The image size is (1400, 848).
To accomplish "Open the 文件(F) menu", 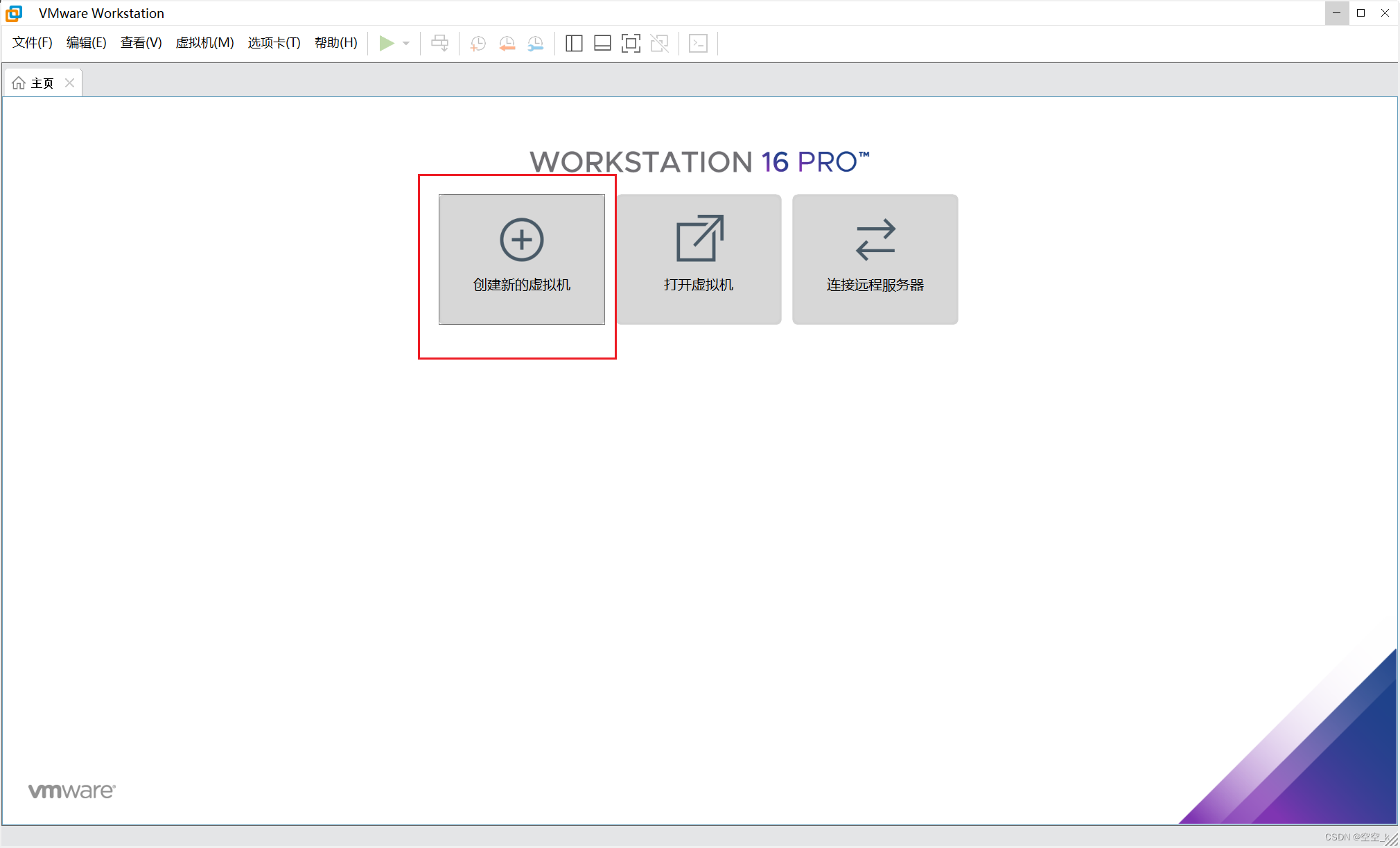I will (33, 43).
